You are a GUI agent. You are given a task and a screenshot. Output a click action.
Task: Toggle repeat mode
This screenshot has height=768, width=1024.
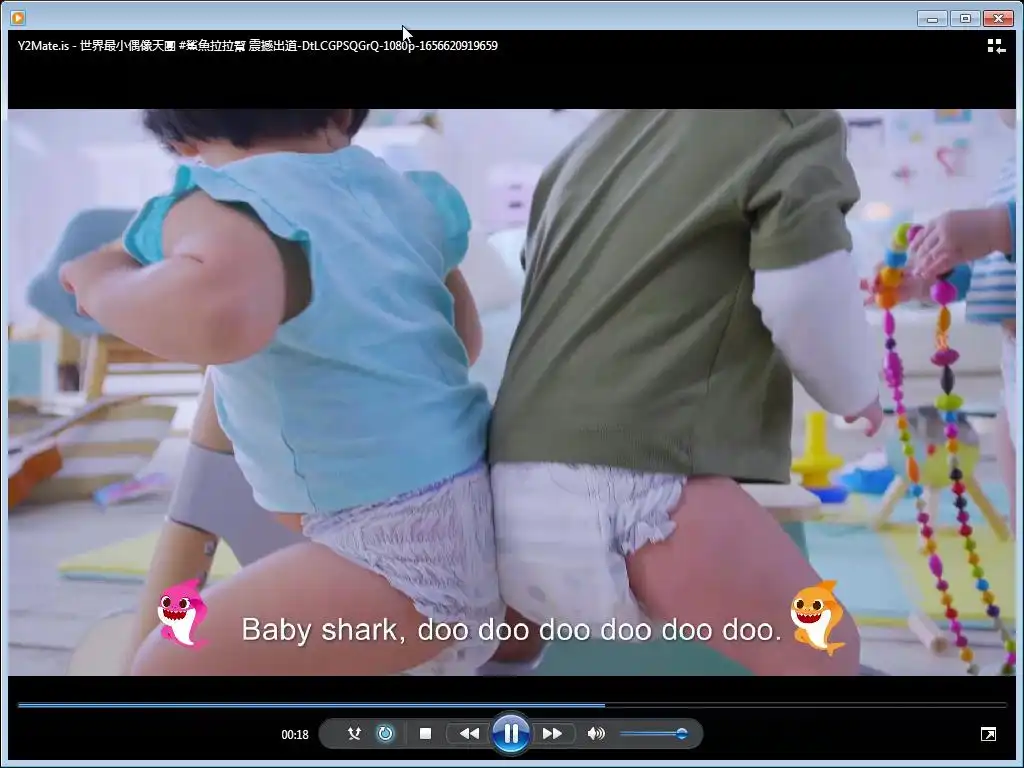[x=385, y=733]
